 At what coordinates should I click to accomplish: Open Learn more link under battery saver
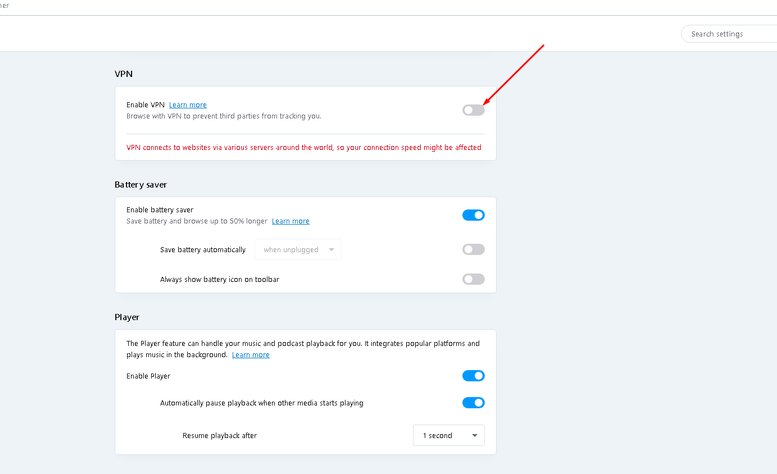pos(290,221)
